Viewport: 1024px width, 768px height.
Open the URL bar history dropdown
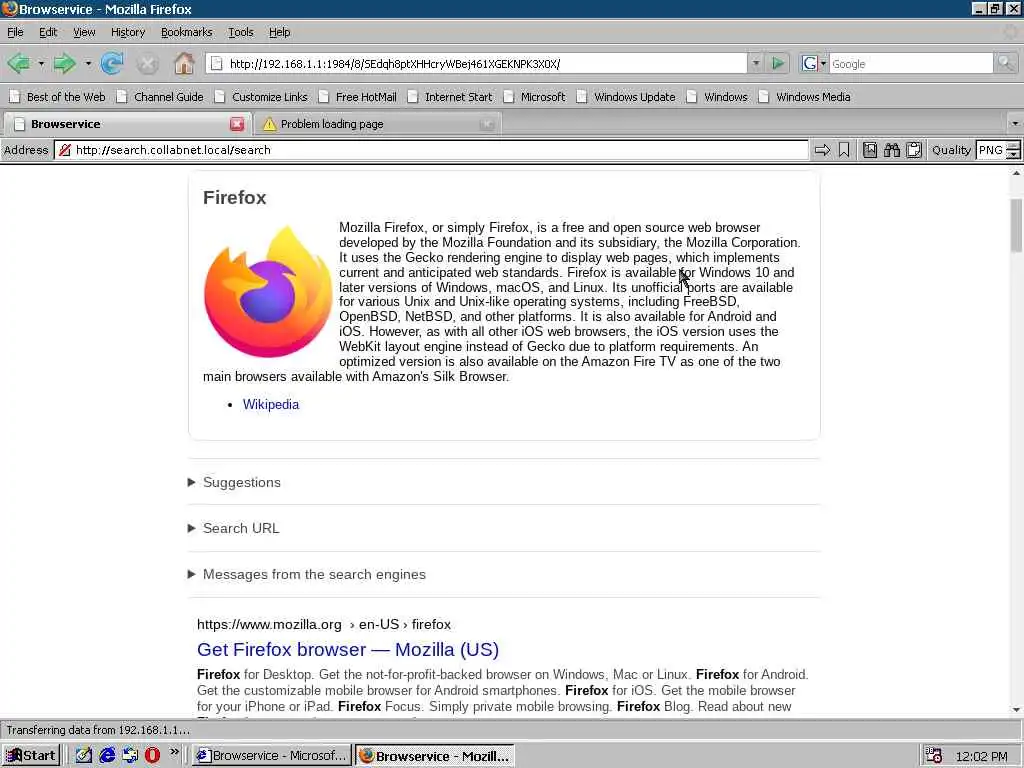coord(756,63)
